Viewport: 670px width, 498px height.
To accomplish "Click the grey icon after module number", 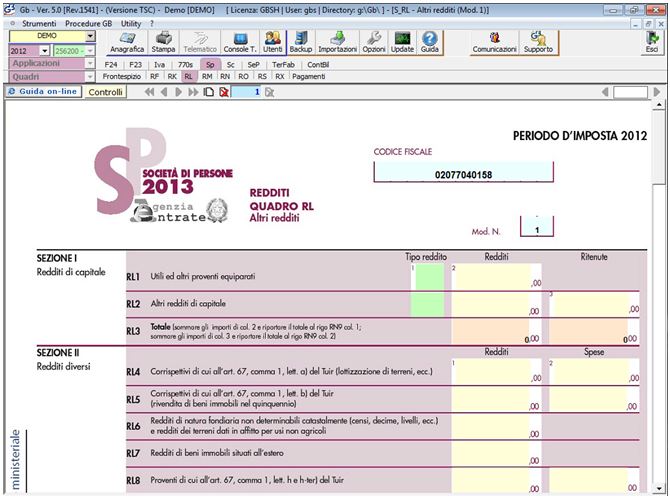I will [269, 92].
